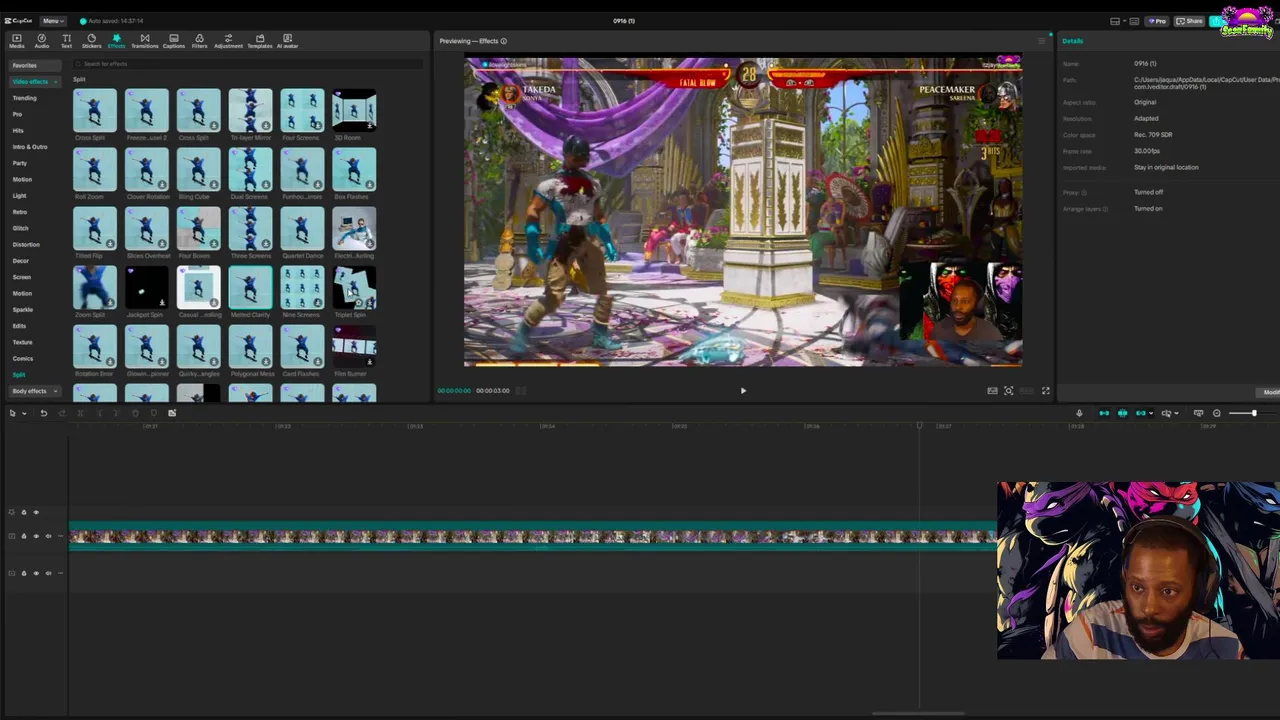
Task: Click the preview aspect ratio icon
Action: pyautogui.click(x=992, y=391)
